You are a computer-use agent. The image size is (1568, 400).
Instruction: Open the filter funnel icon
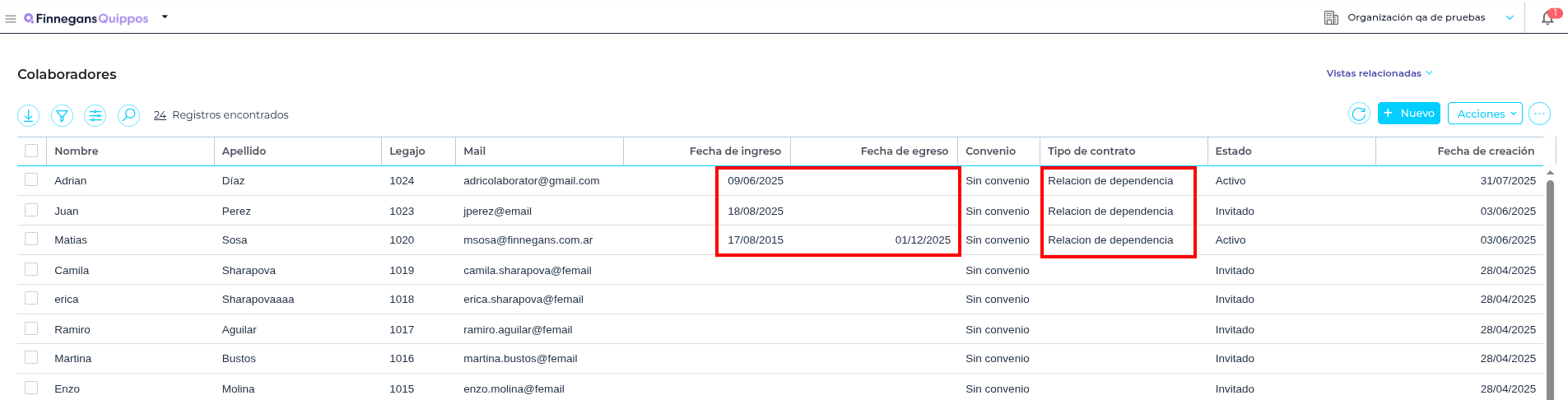click(x=62, y=115)
